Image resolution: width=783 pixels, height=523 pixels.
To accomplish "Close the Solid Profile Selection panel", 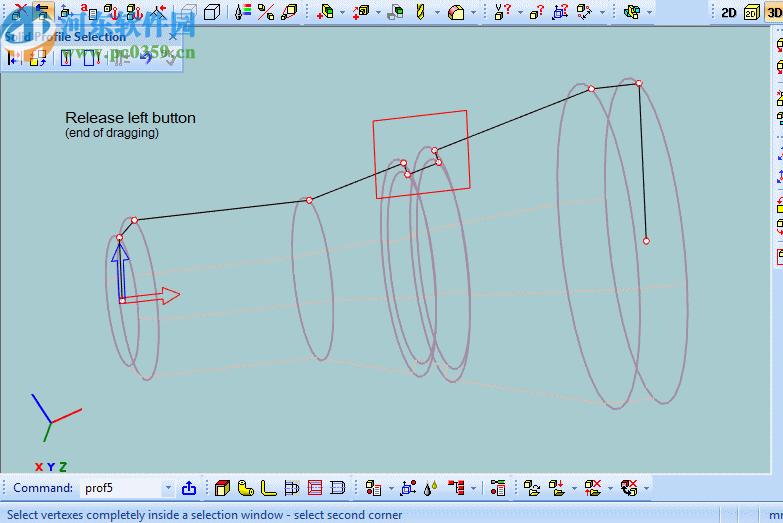I will coord(173,36).
